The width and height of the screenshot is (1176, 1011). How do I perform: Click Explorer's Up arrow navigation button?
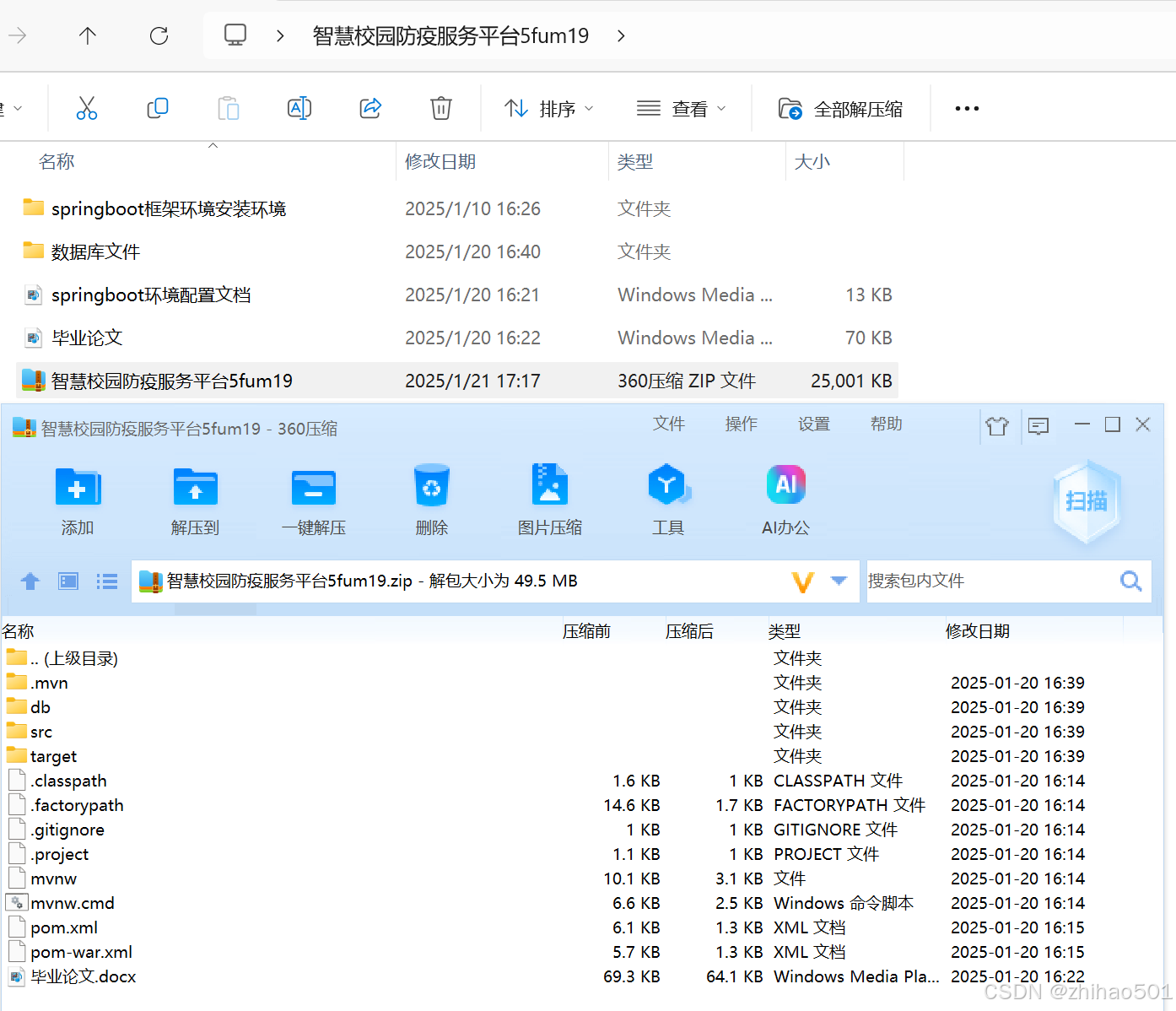88,35
